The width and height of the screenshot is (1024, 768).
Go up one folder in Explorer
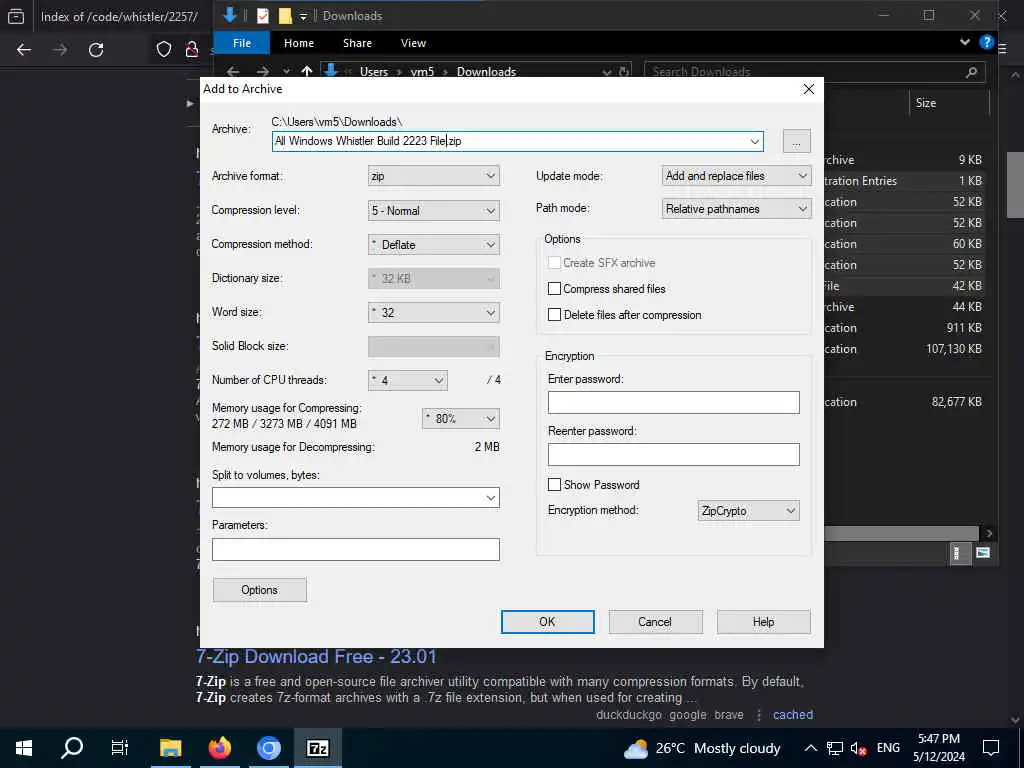click(307, 71)
